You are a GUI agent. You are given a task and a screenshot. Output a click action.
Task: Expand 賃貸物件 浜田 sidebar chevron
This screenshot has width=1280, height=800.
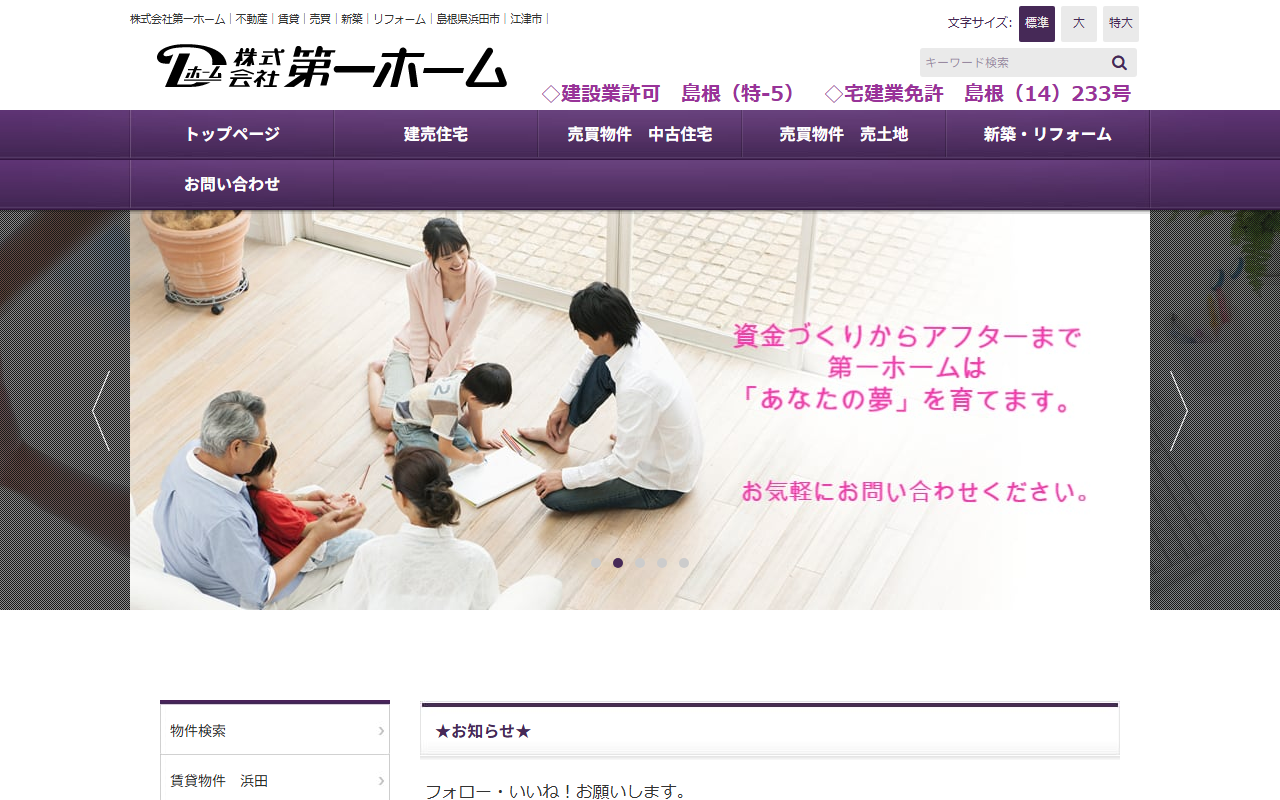point(381,781)
